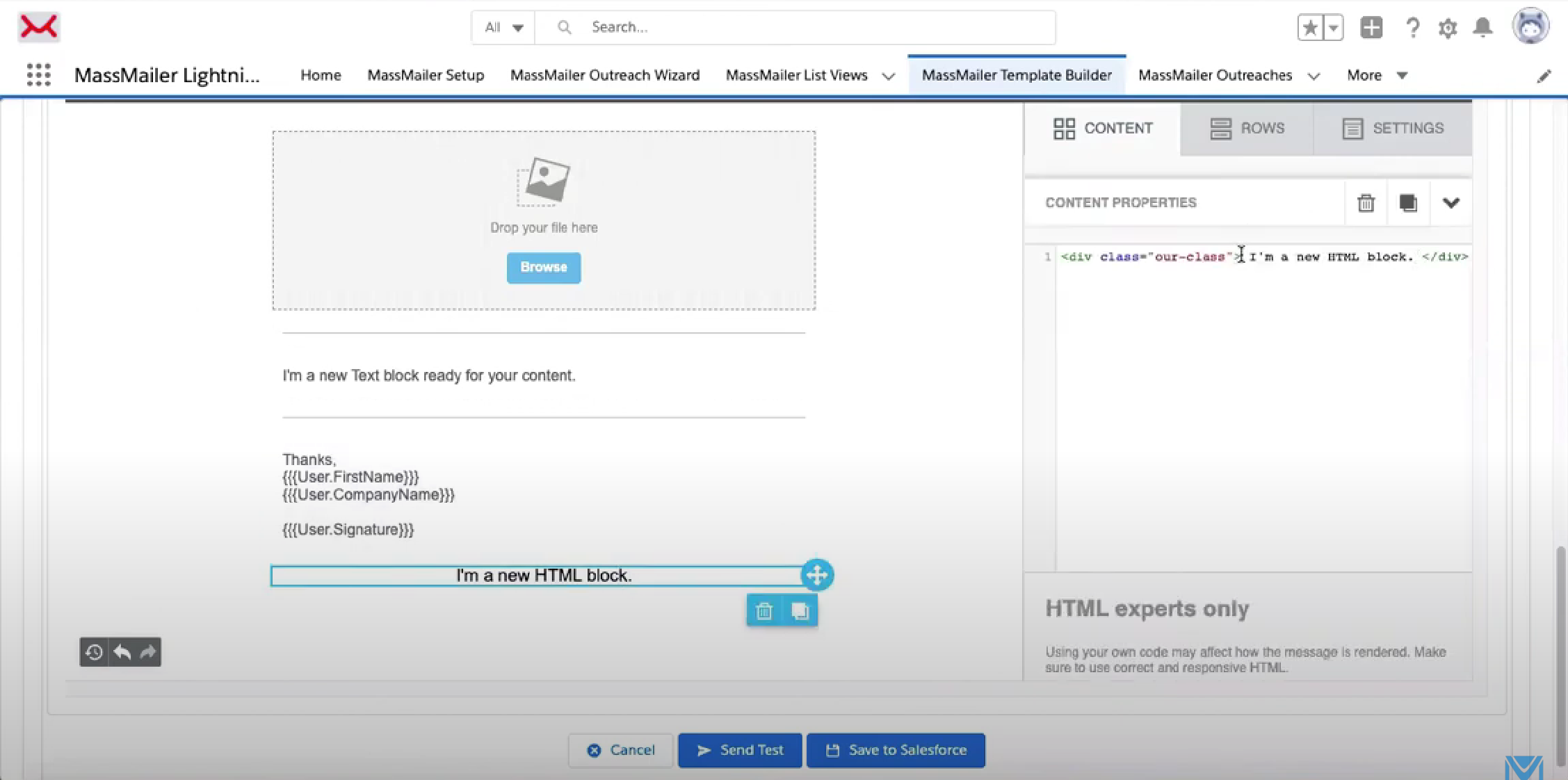Viewport: 1568px width, 780px height.
Task: Select the 'I'm a new HTML block.' element
Action: 544,576
